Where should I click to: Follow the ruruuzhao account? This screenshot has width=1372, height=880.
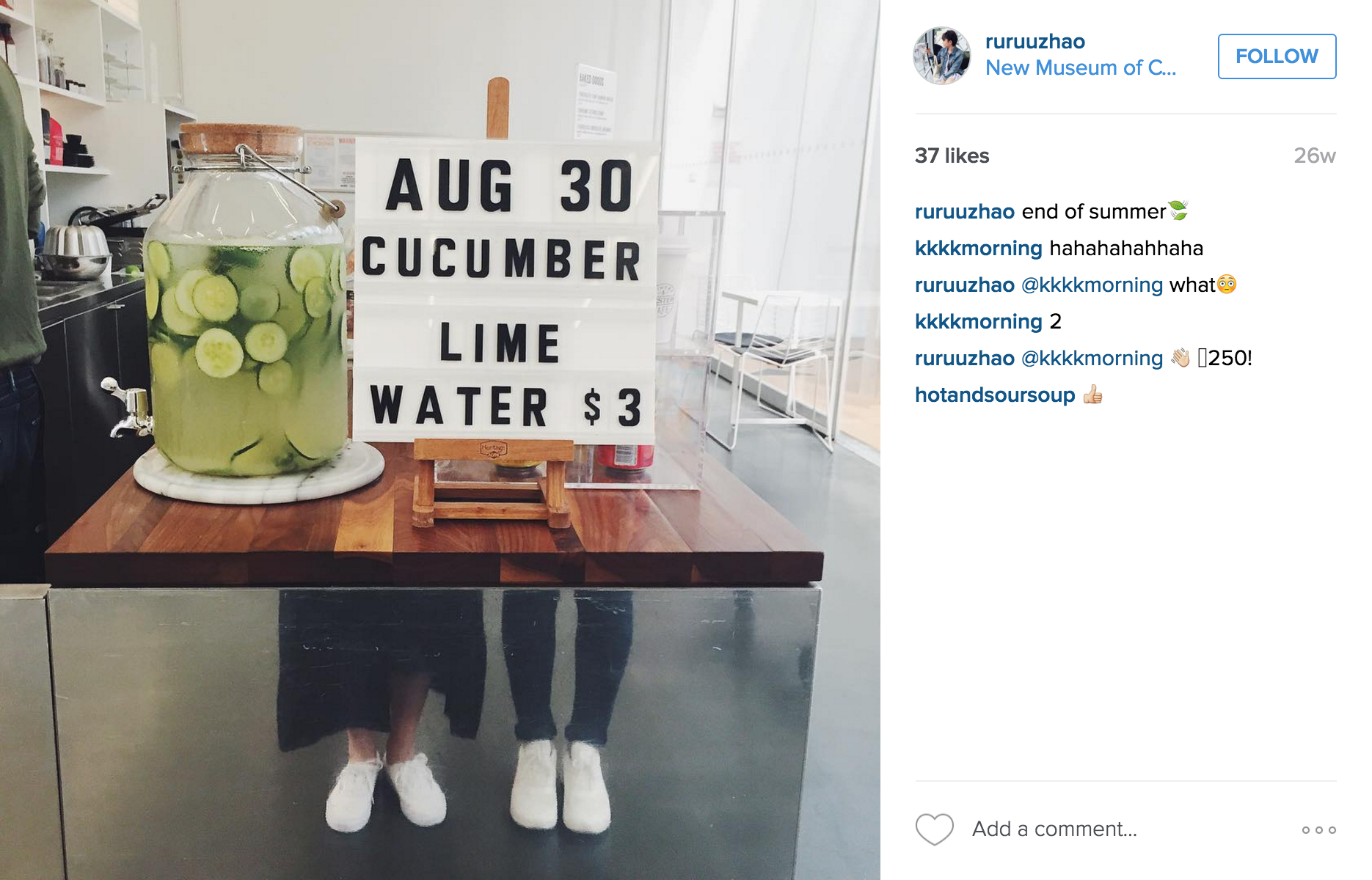pyautogui.click(x=1277, y=56)
